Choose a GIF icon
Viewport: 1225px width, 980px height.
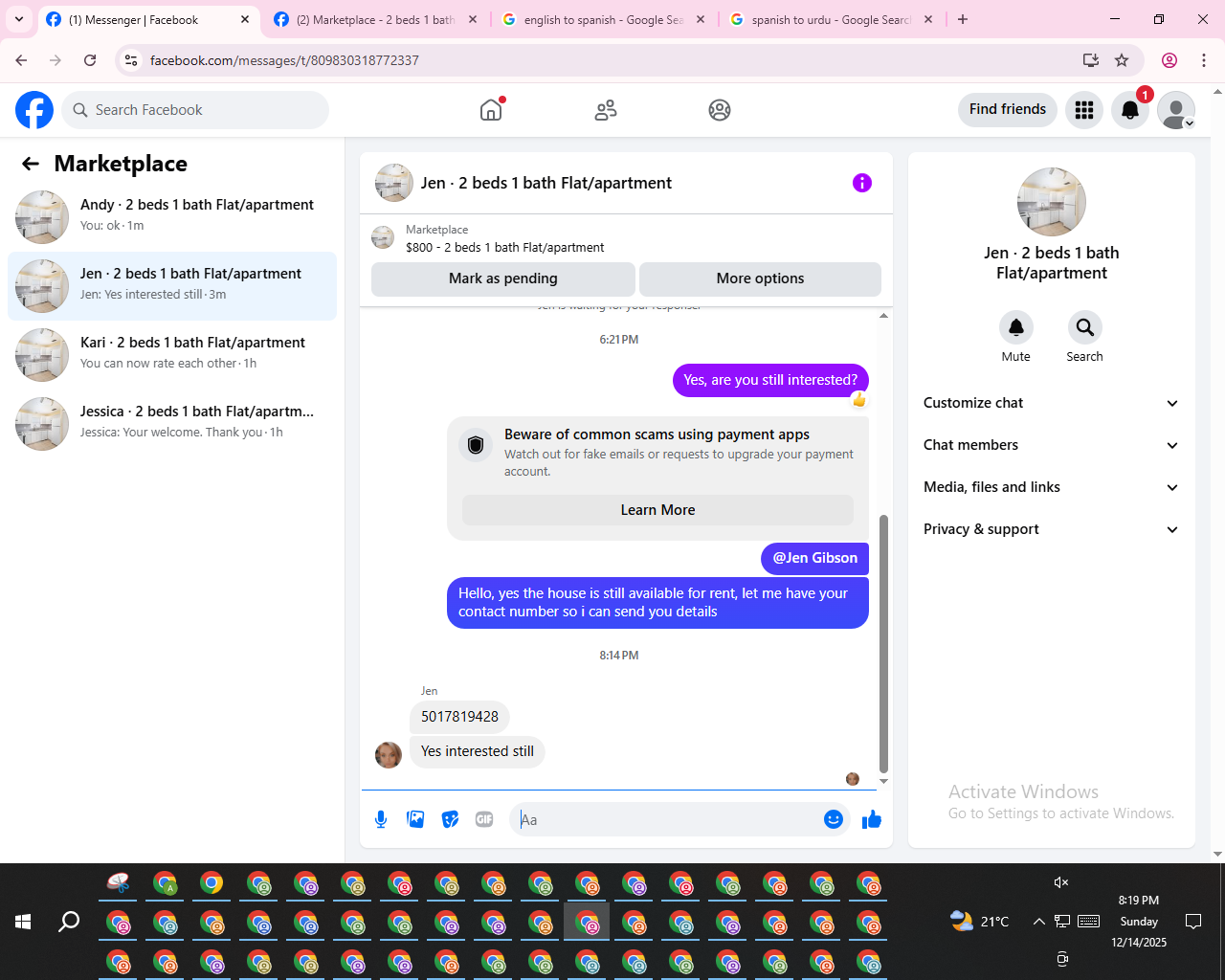click(x=484, y=819)
